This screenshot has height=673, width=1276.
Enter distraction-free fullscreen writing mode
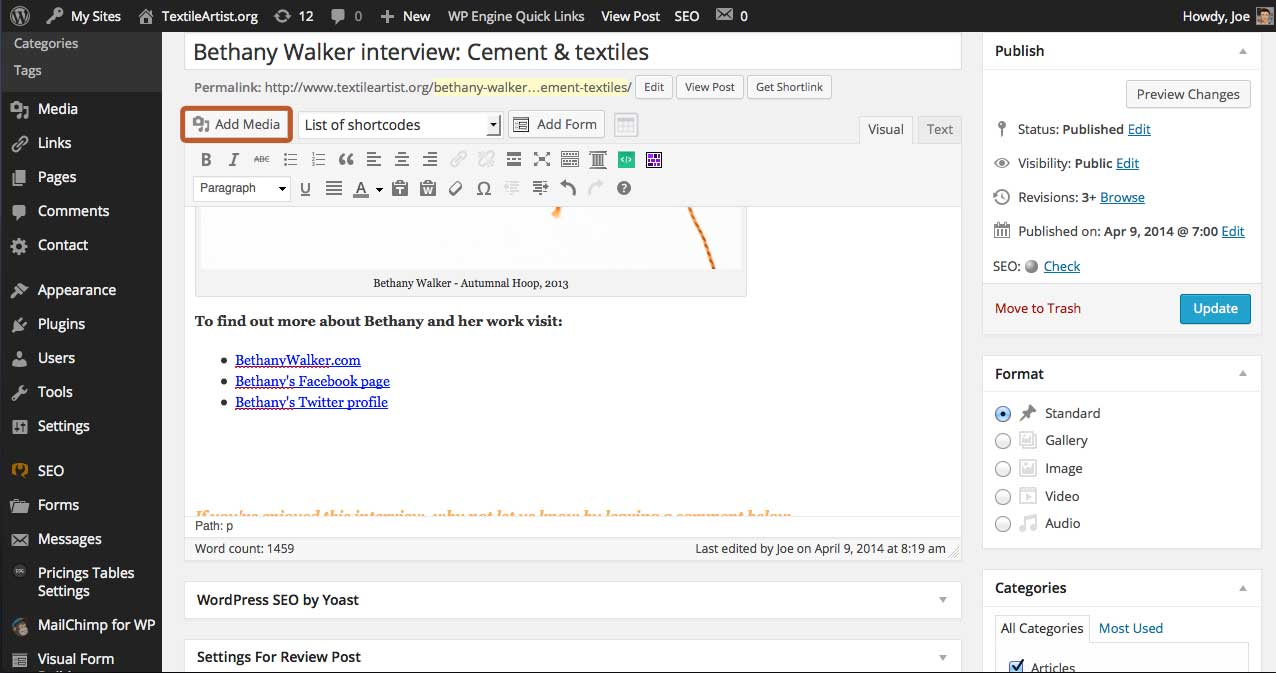click(542, 159)
